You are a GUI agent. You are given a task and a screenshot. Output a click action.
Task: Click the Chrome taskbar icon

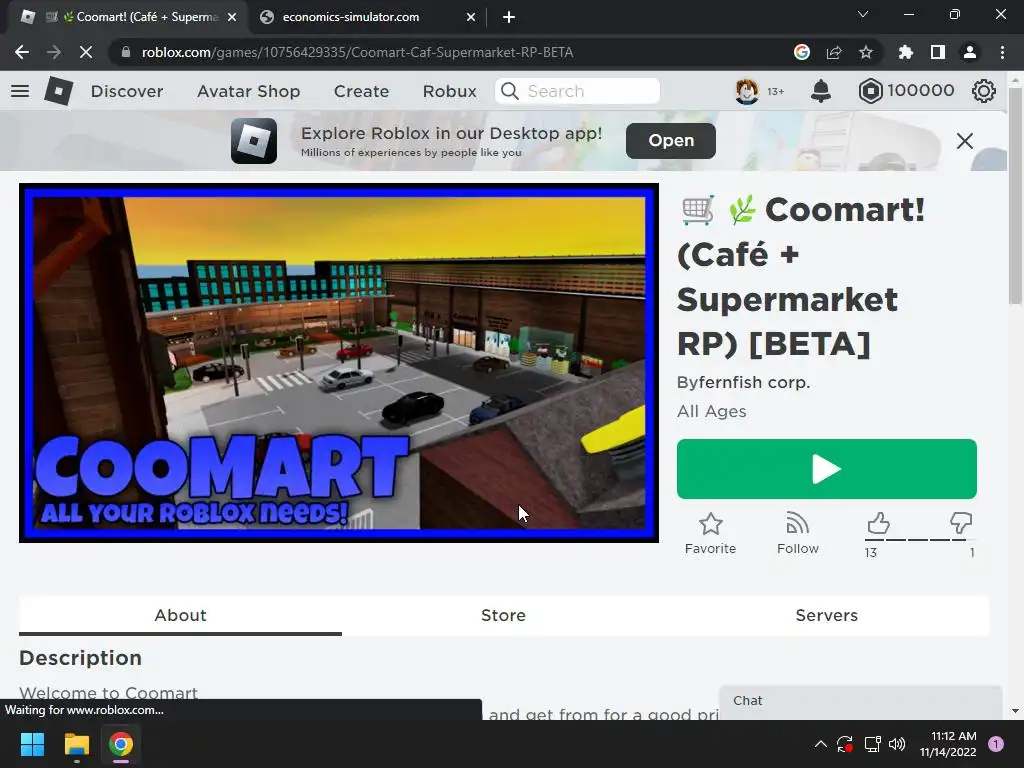click(x=121, y=744)
